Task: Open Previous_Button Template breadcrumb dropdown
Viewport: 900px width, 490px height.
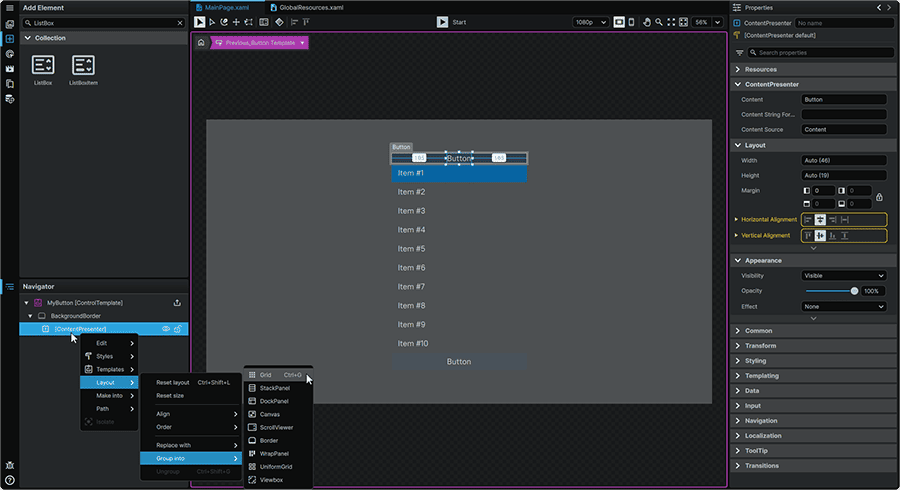Action: (302, 43)
